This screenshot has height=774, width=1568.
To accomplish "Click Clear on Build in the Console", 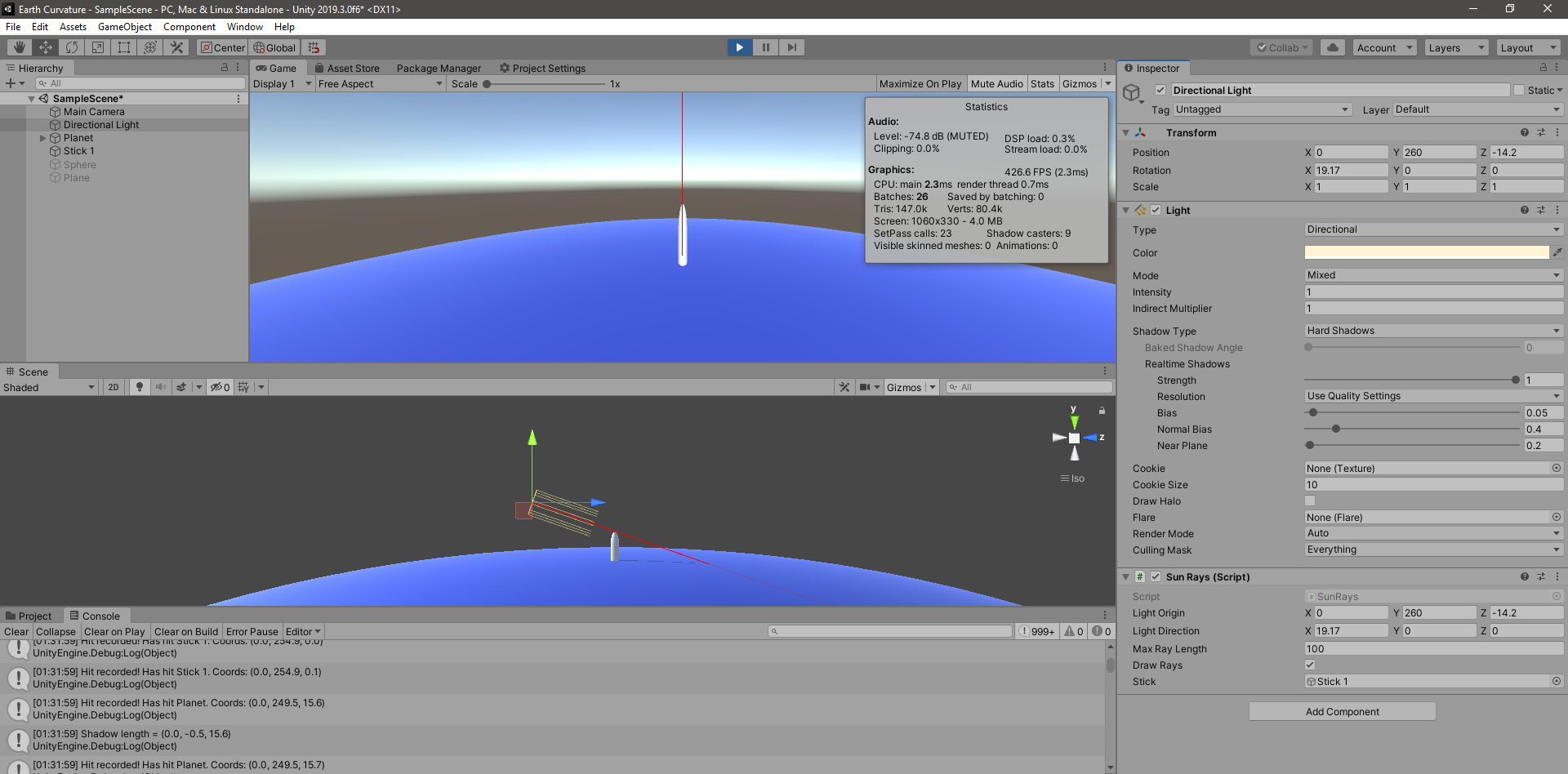I will (x=186, y=630).
